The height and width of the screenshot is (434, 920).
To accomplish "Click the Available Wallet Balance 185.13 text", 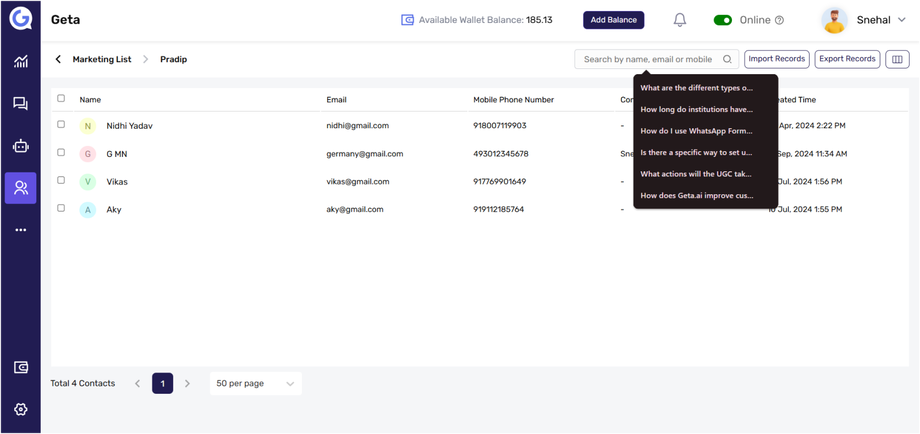I will coord(485,20).
